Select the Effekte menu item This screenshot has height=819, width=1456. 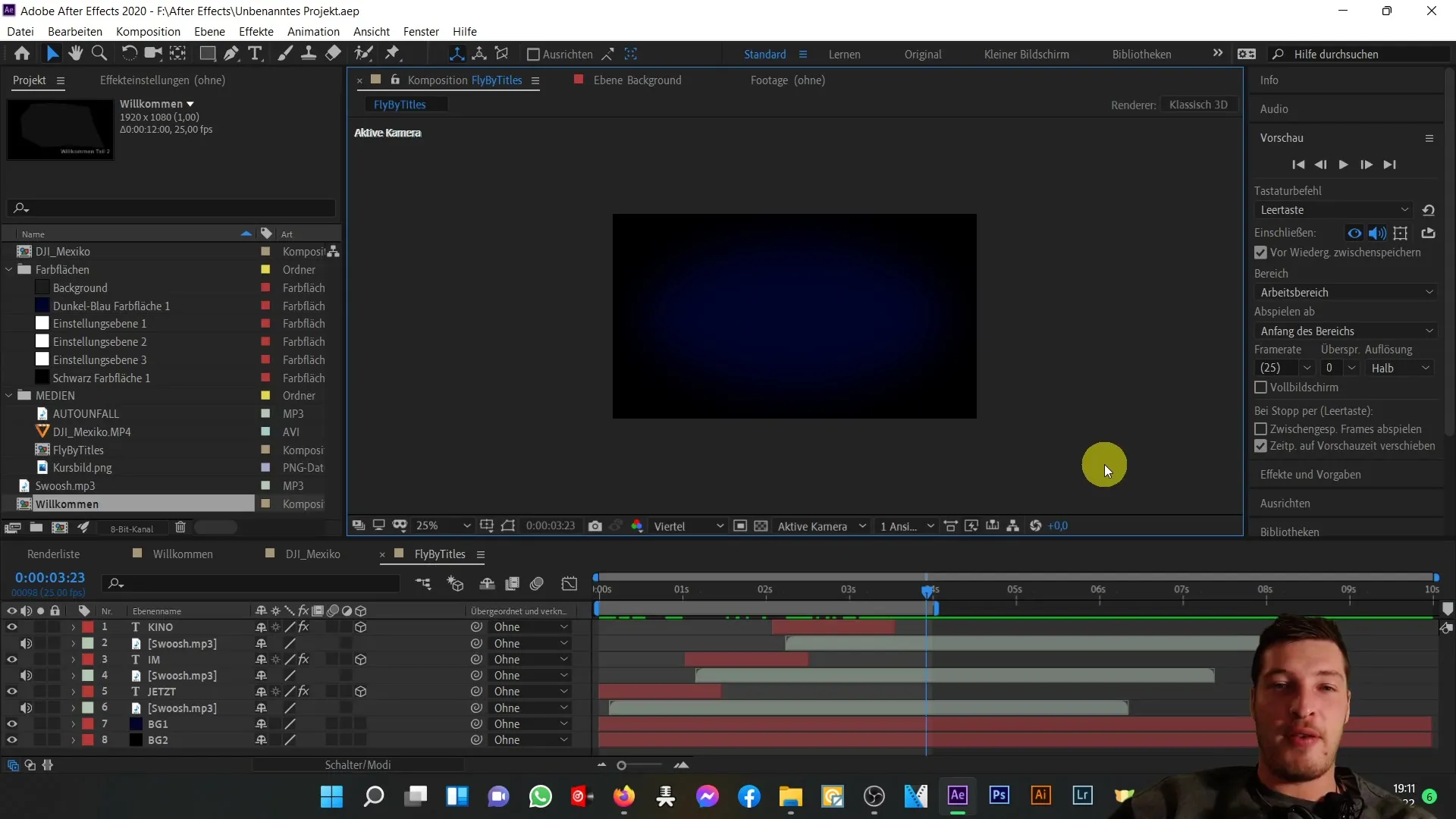[258, 31]
